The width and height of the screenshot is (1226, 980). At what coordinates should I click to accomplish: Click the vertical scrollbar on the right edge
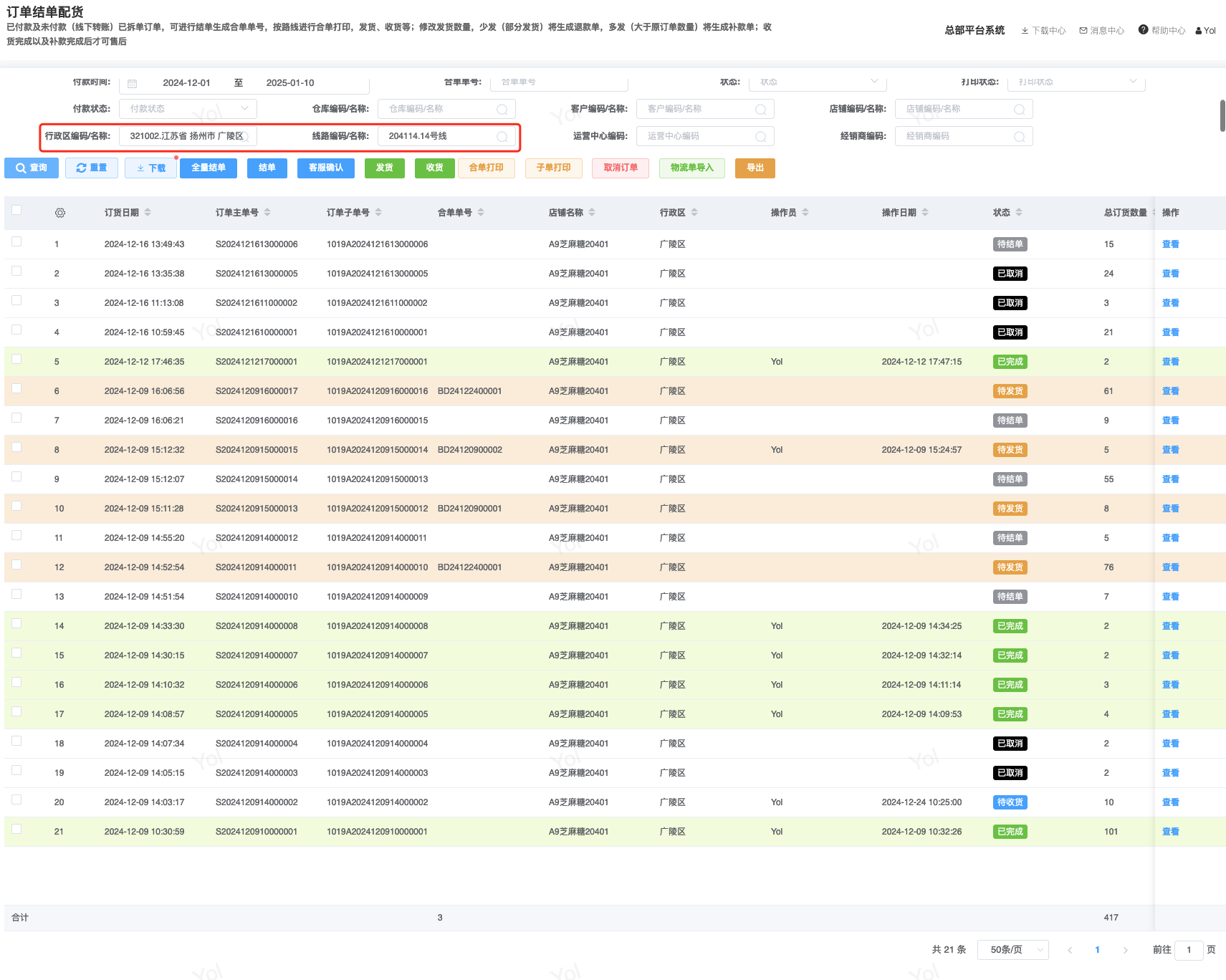(x=1222, y=116)
